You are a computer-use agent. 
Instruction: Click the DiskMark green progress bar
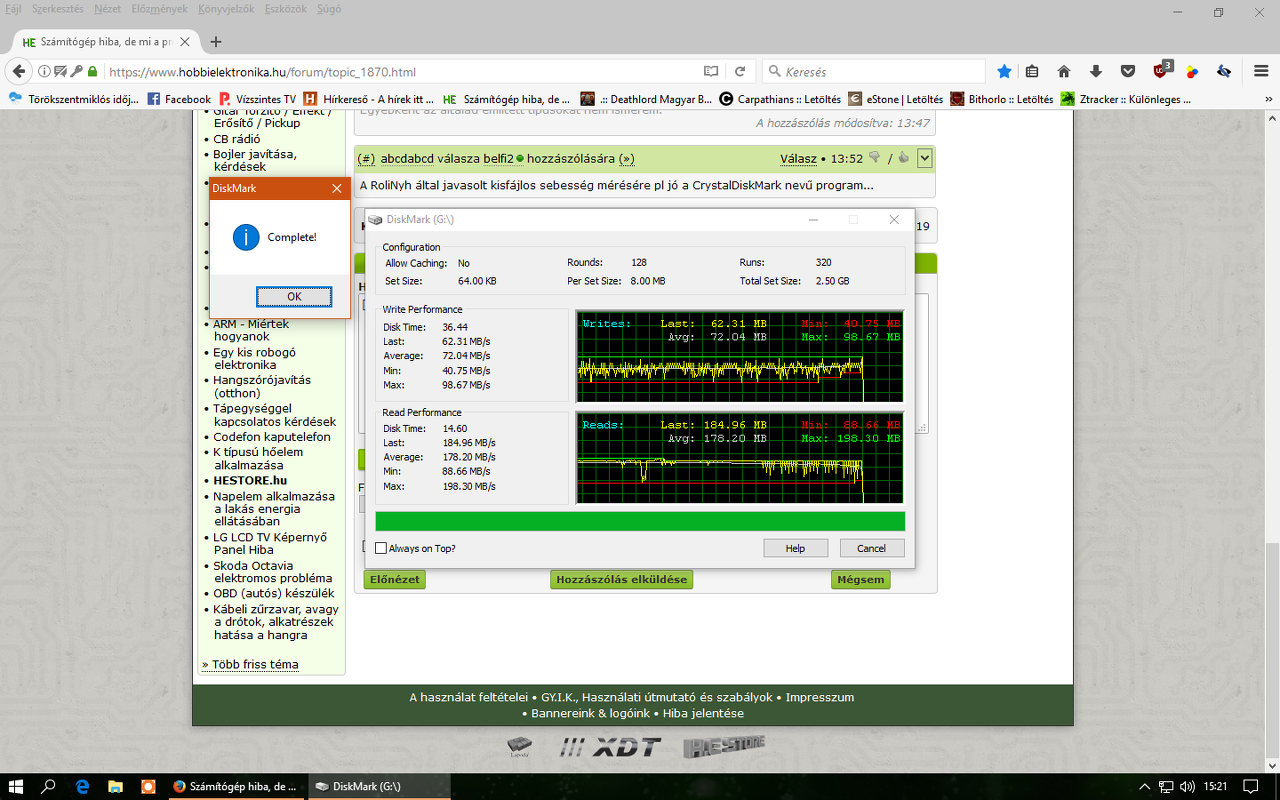(640, 521)
